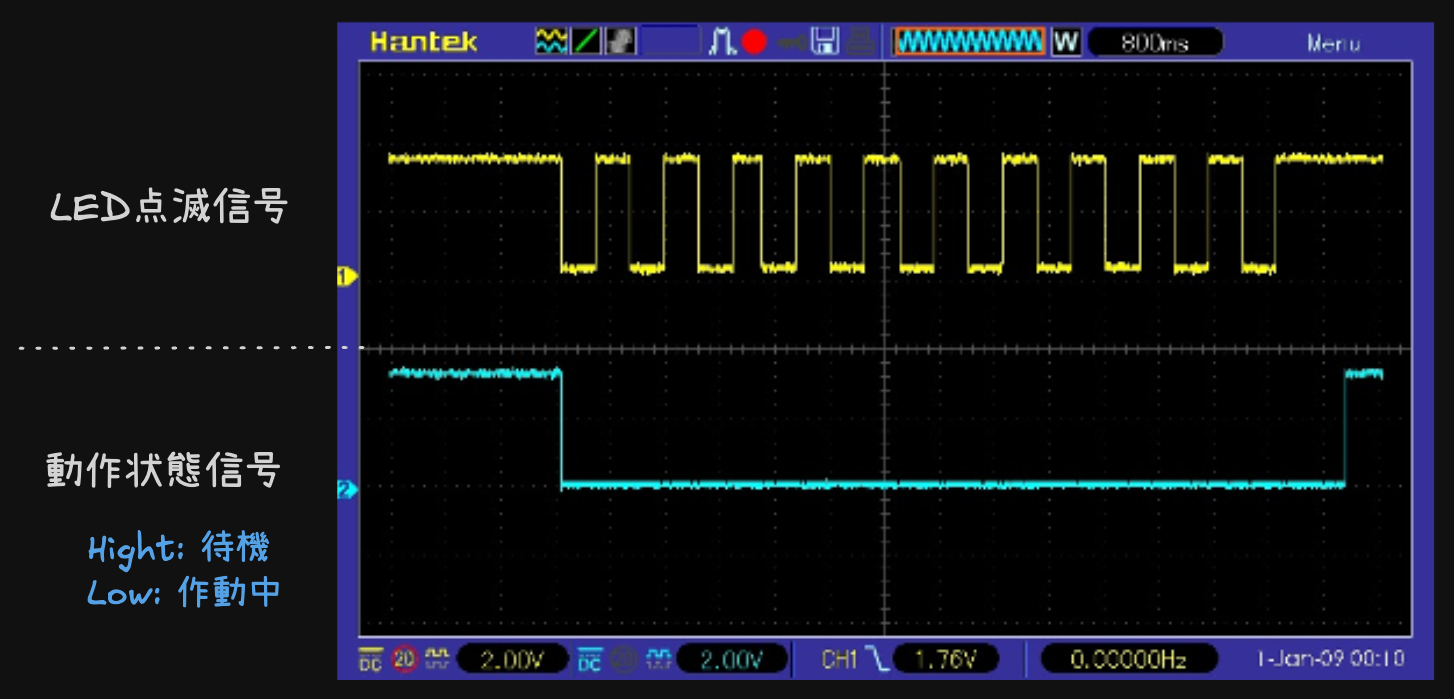Open the CH1 2.00V vertical scale setting
Screen dimensions: 1454x699
(512, 659)
